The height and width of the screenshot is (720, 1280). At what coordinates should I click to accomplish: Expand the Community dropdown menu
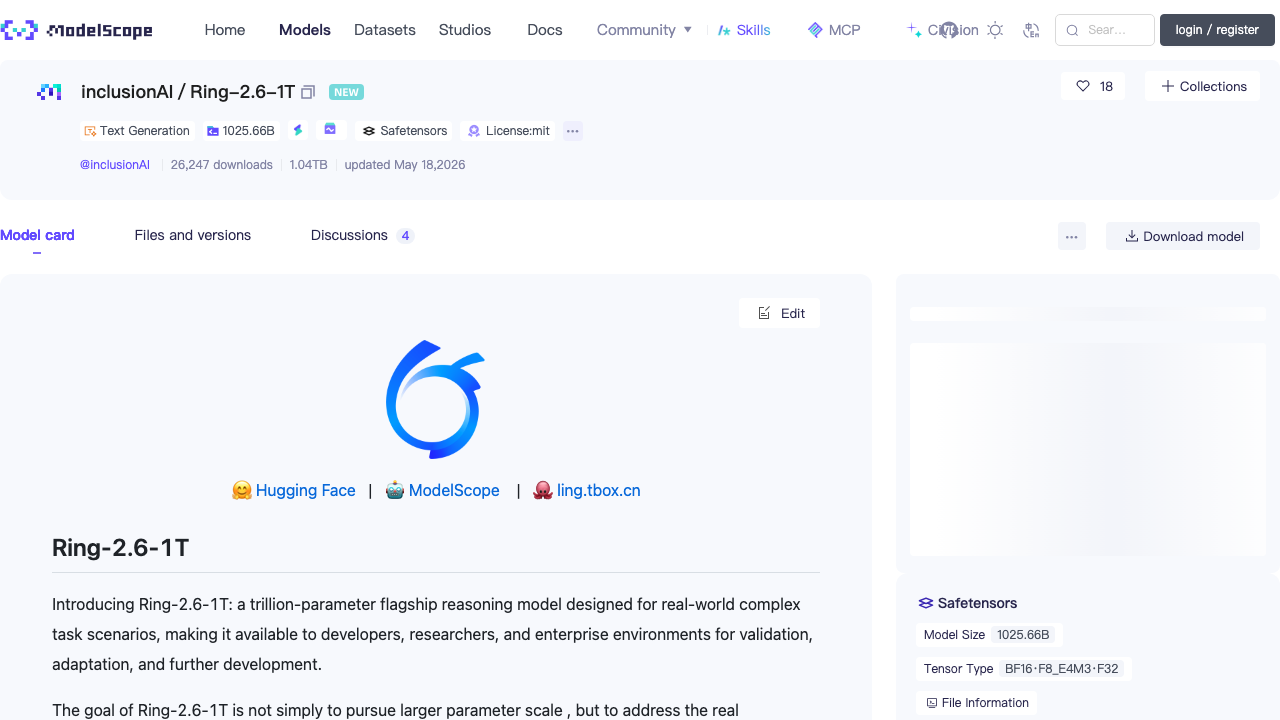coord(644,30)
